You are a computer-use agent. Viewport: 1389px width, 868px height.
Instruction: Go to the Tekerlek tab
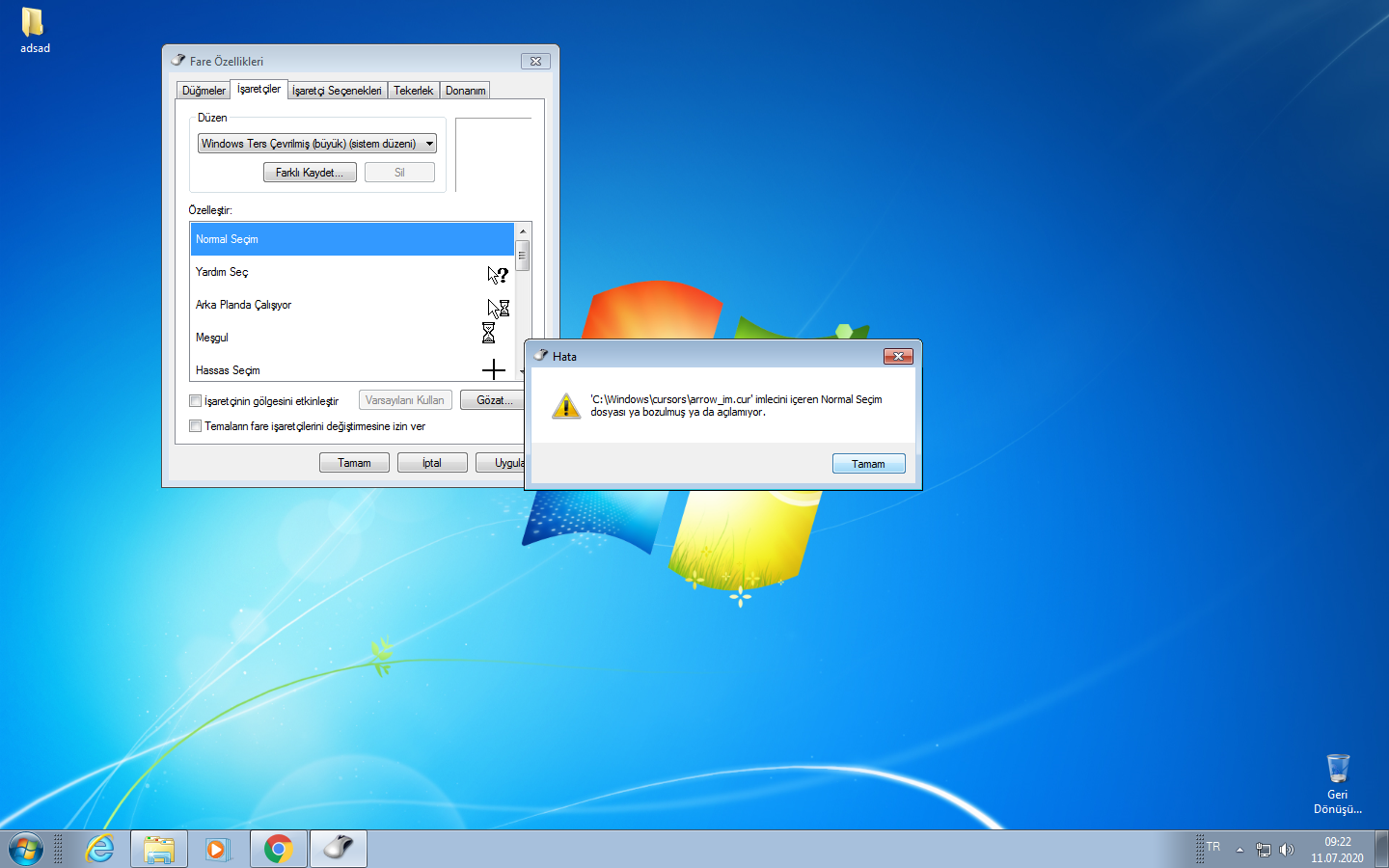pyautogui.click(x=413, y=91)
